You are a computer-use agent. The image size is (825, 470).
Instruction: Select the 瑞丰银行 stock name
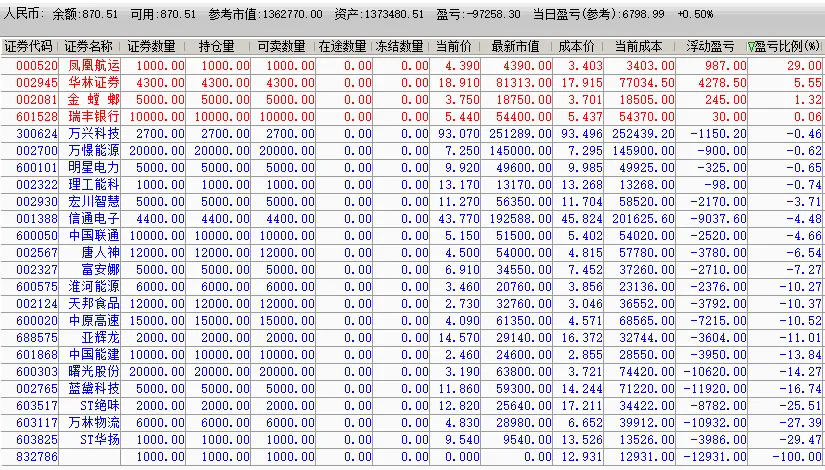tap(94, 117)
